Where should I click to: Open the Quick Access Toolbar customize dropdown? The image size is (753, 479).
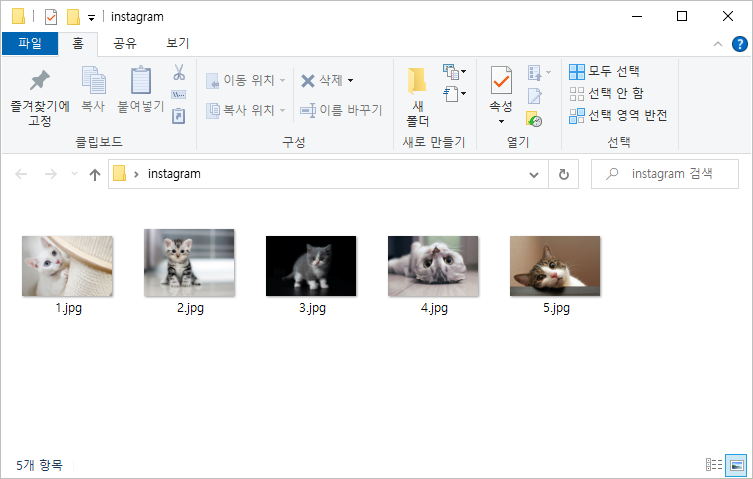pos(91,18)
